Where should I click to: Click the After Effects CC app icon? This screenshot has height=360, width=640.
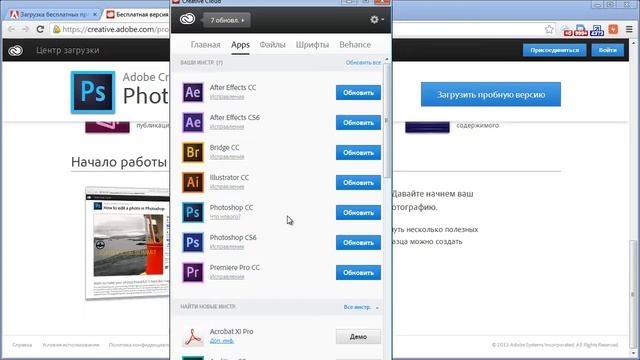pyautogui.click(x=193, y=93)
